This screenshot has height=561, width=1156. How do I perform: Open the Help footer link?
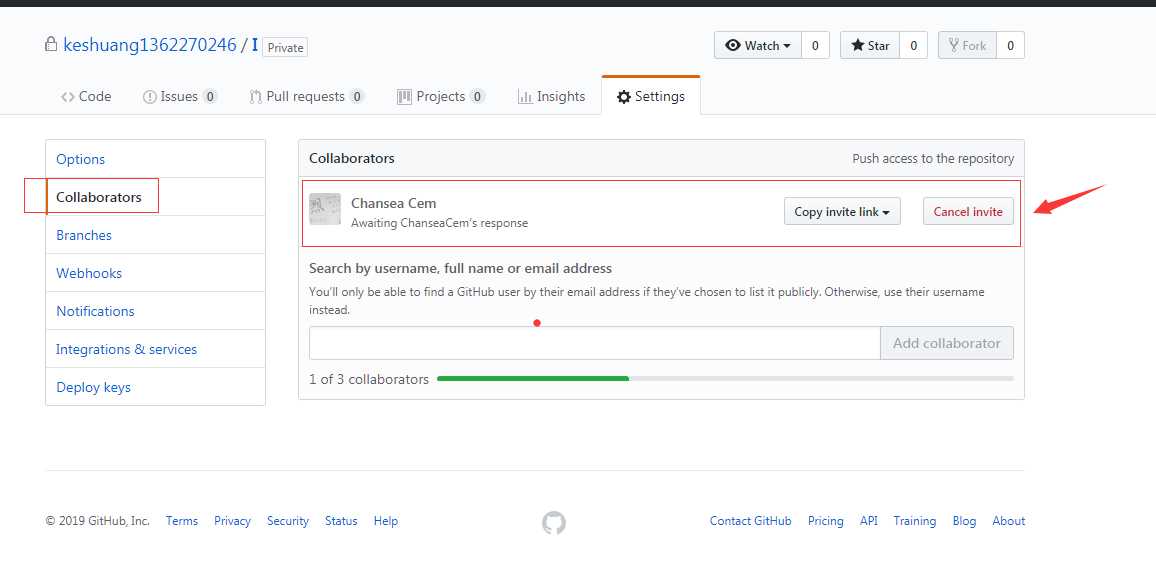[386, 521]
